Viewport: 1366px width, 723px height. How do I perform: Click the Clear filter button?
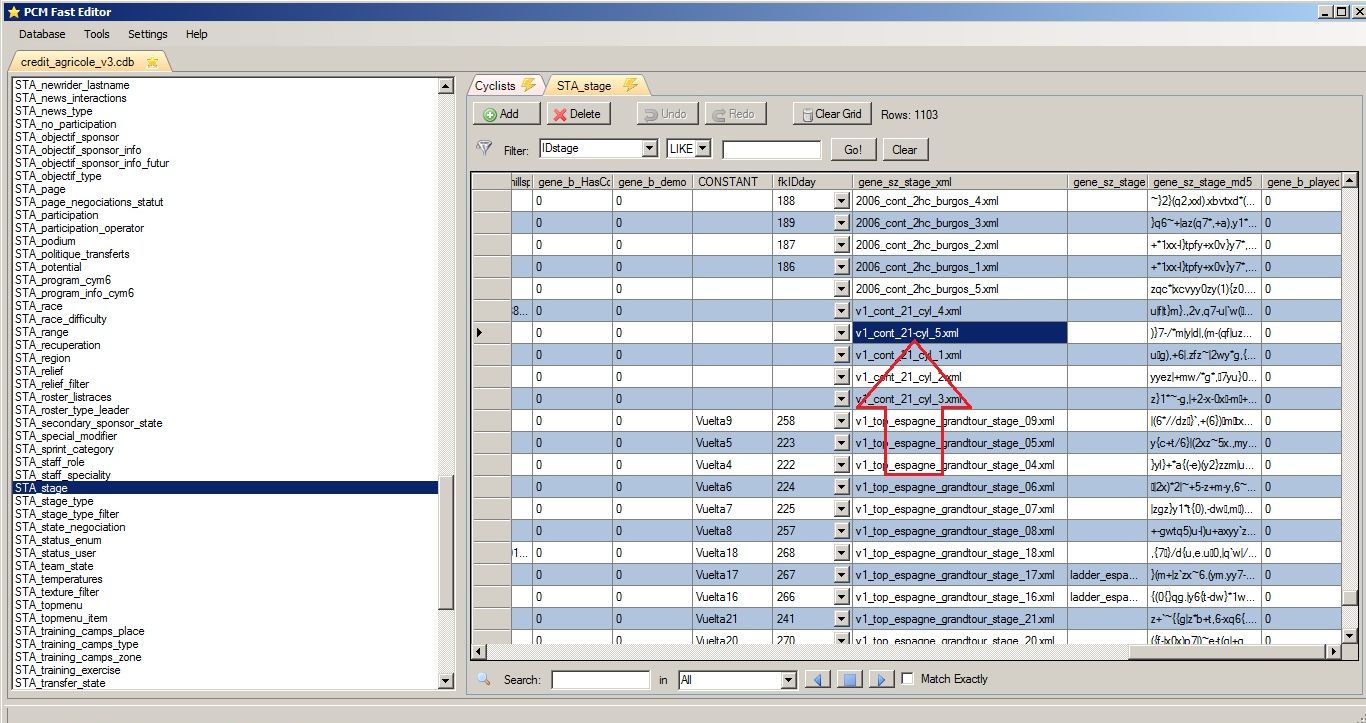pos(904,150)
